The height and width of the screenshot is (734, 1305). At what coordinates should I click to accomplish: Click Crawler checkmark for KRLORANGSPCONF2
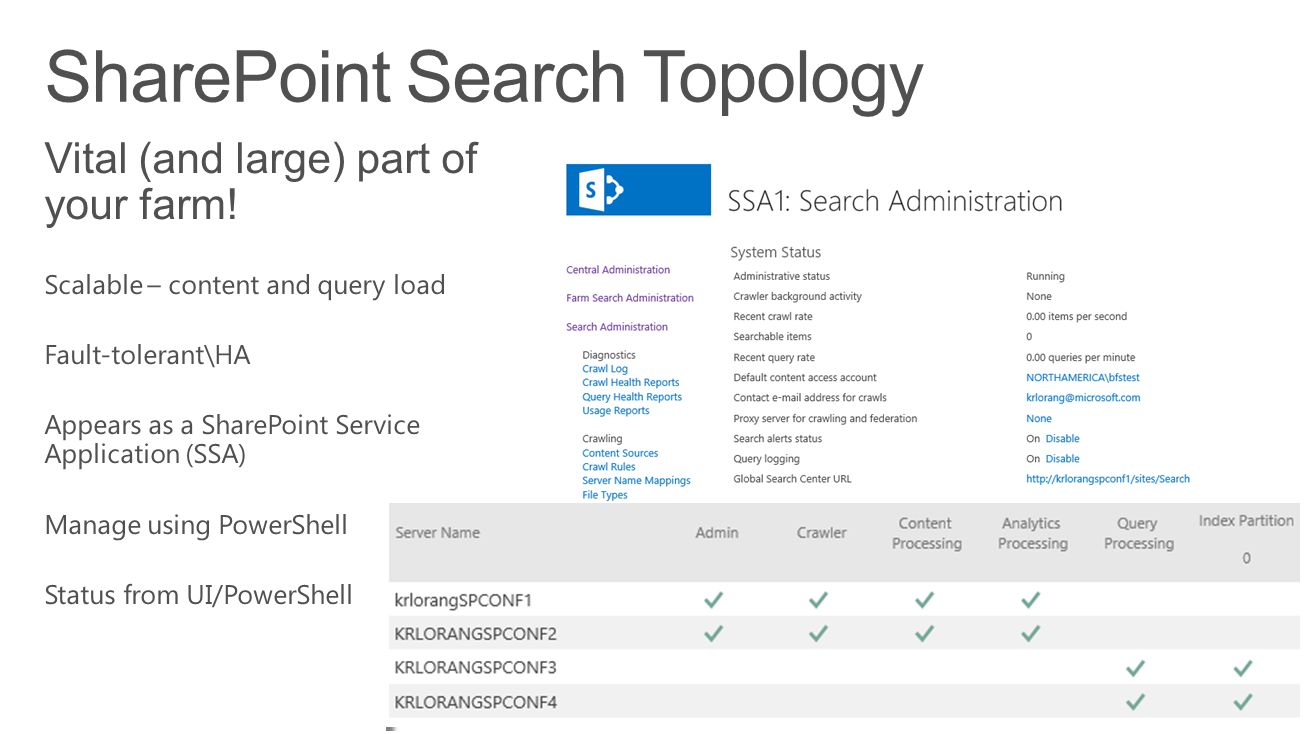[818, 634]
